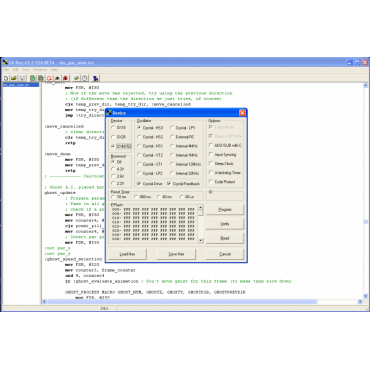Click the chip toolbar icon left of the clock
370x370 pixels.
[76, 78]
